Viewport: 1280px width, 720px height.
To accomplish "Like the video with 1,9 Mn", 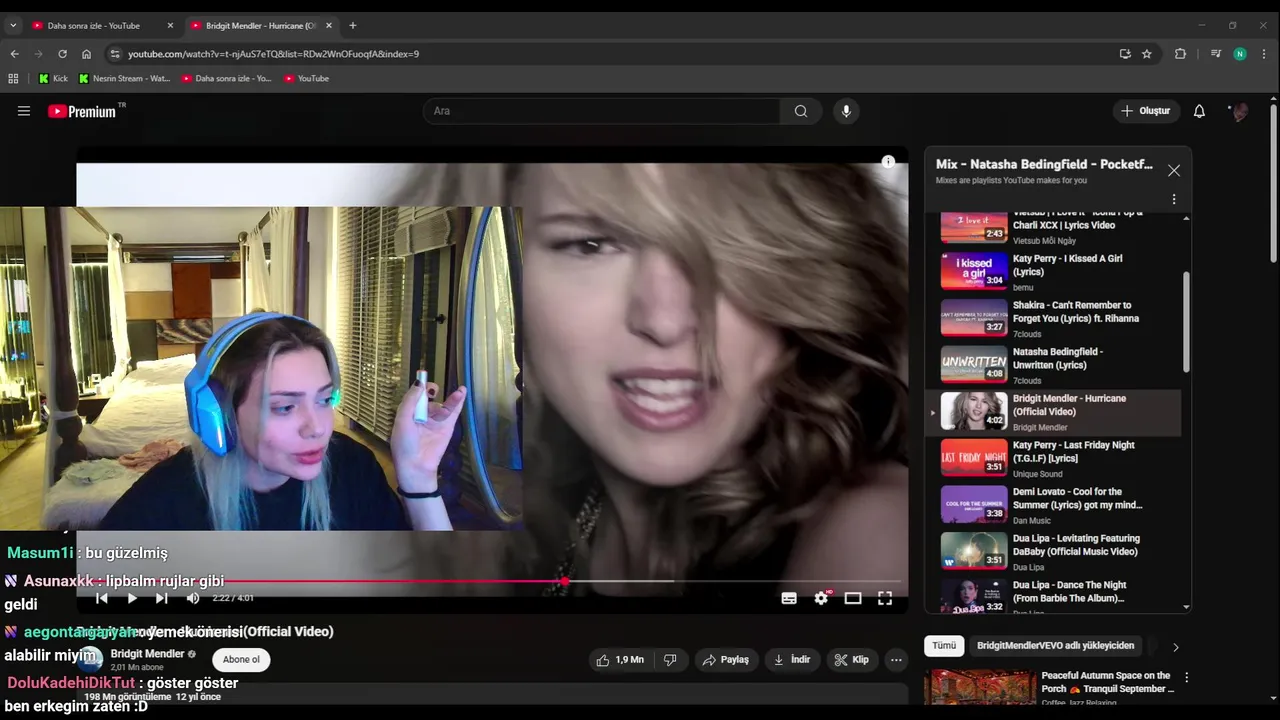I will tap(620, 660).
